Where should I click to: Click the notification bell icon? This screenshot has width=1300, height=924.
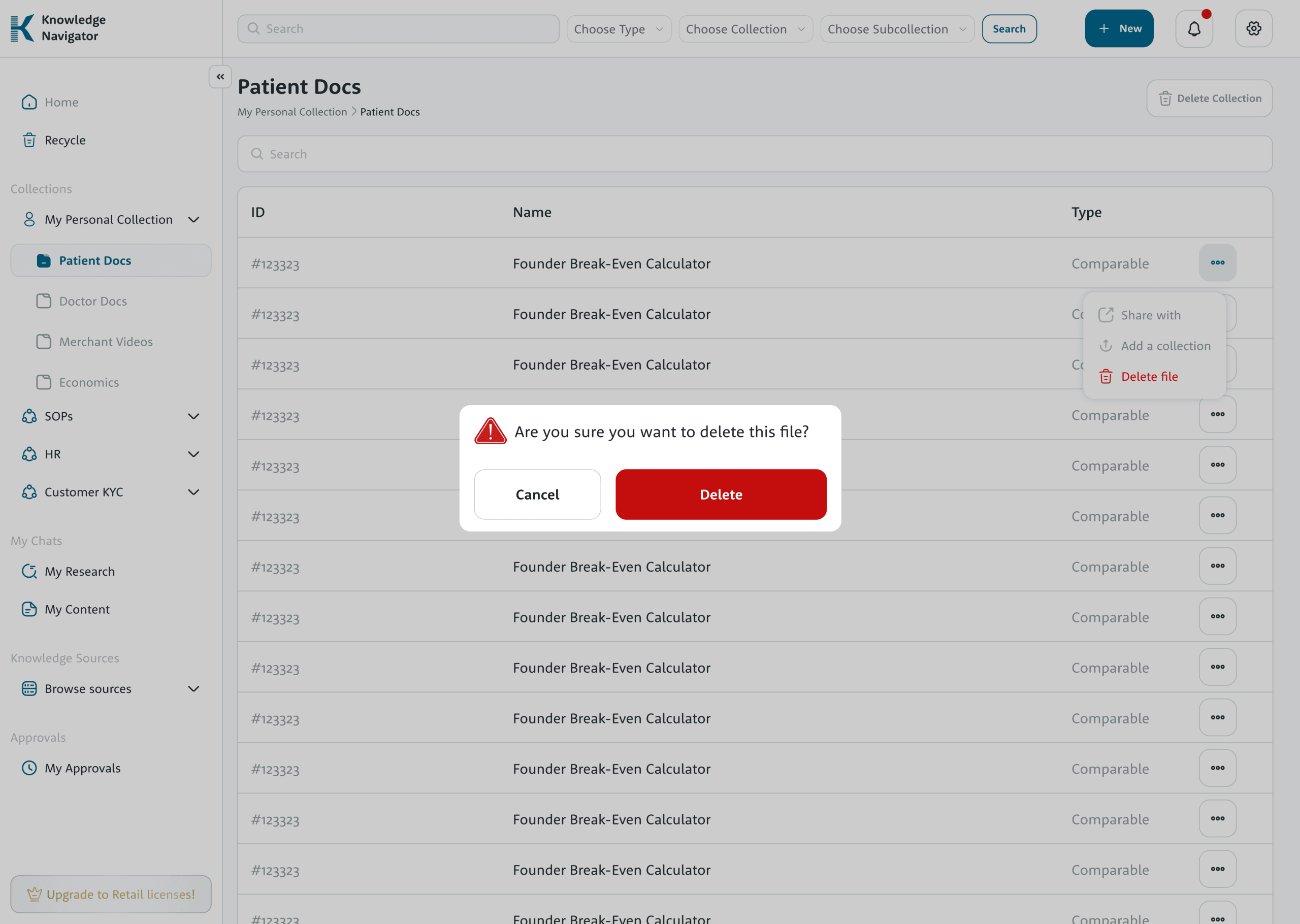pos(1193,28)
